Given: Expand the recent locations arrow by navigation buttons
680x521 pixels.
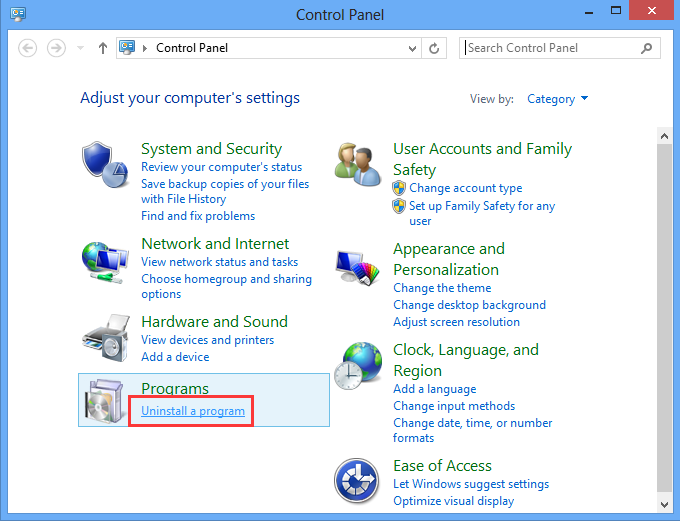Looking at the screenshot, I should click(80, 48).
